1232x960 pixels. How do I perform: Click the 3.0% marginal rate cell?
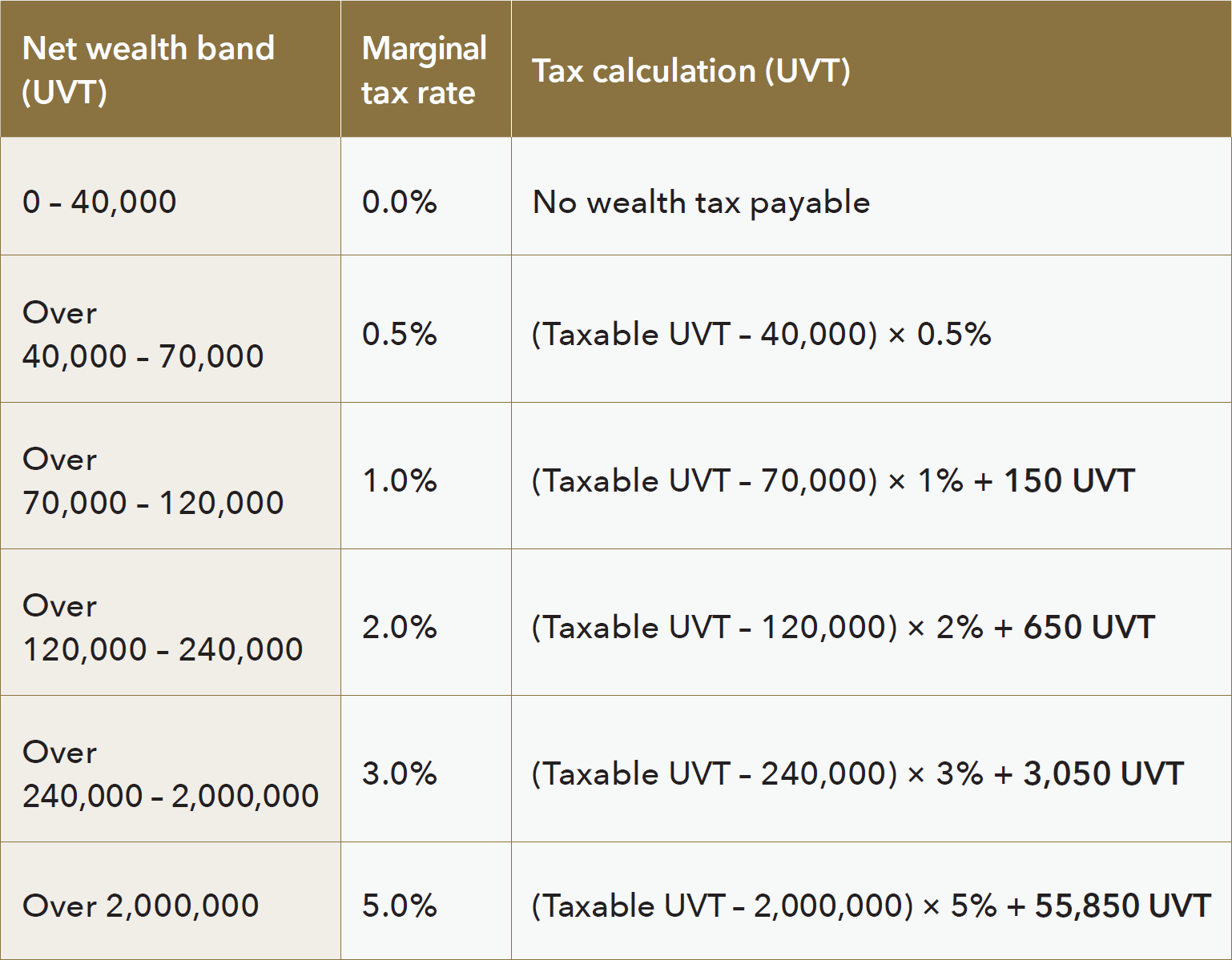click(399, 773)
